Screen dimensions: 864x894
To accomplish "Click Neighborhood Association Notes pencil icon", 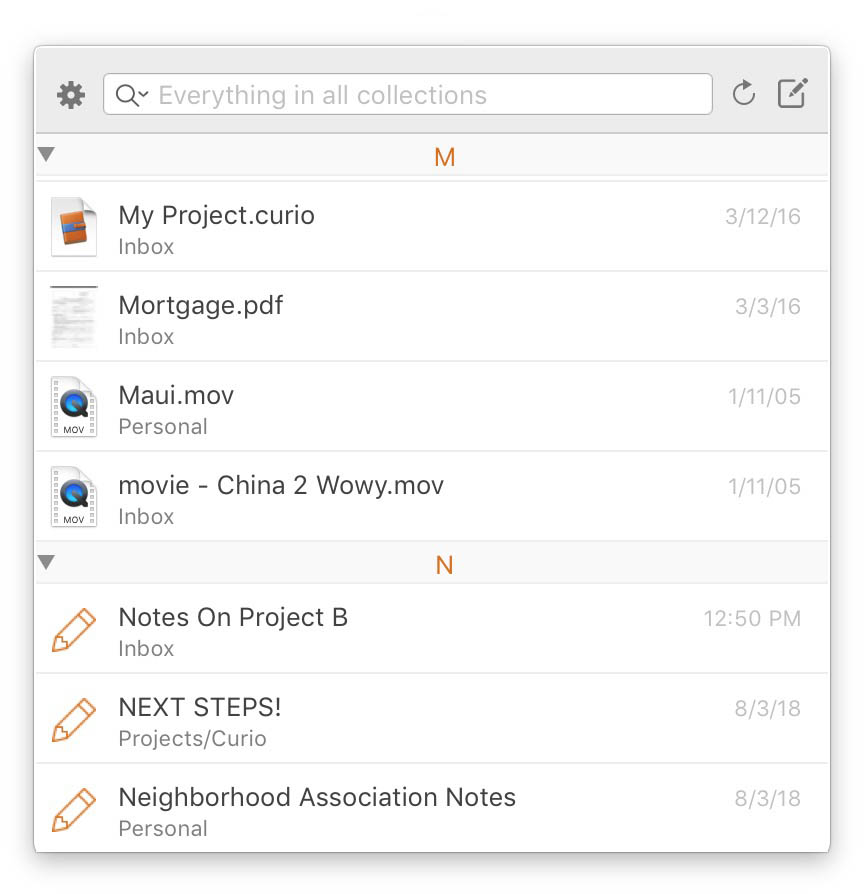I will [74, 810].
